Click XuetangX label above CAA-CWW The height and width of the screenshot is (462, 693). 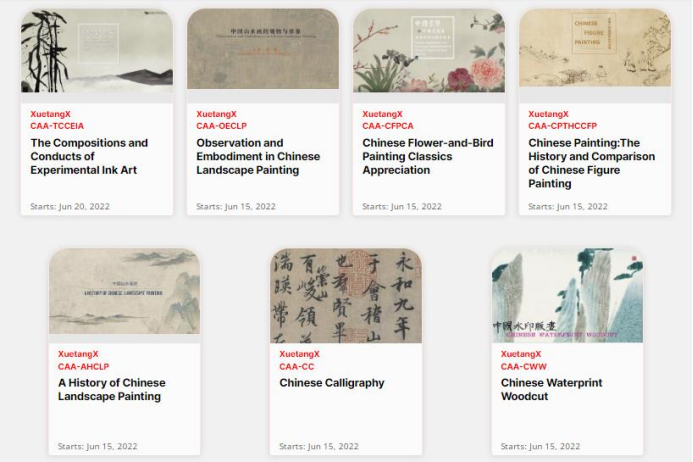click(x=521, y=354)
